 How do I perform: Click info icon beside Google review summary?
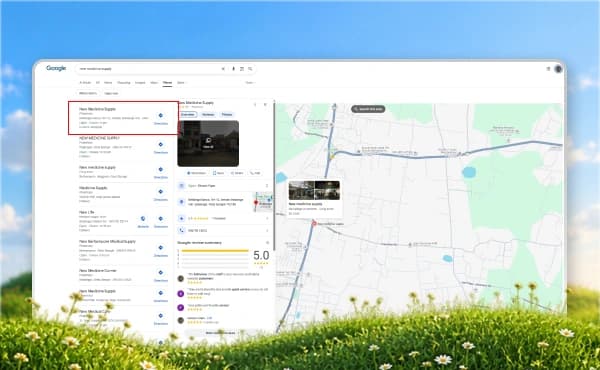point(267,243)
